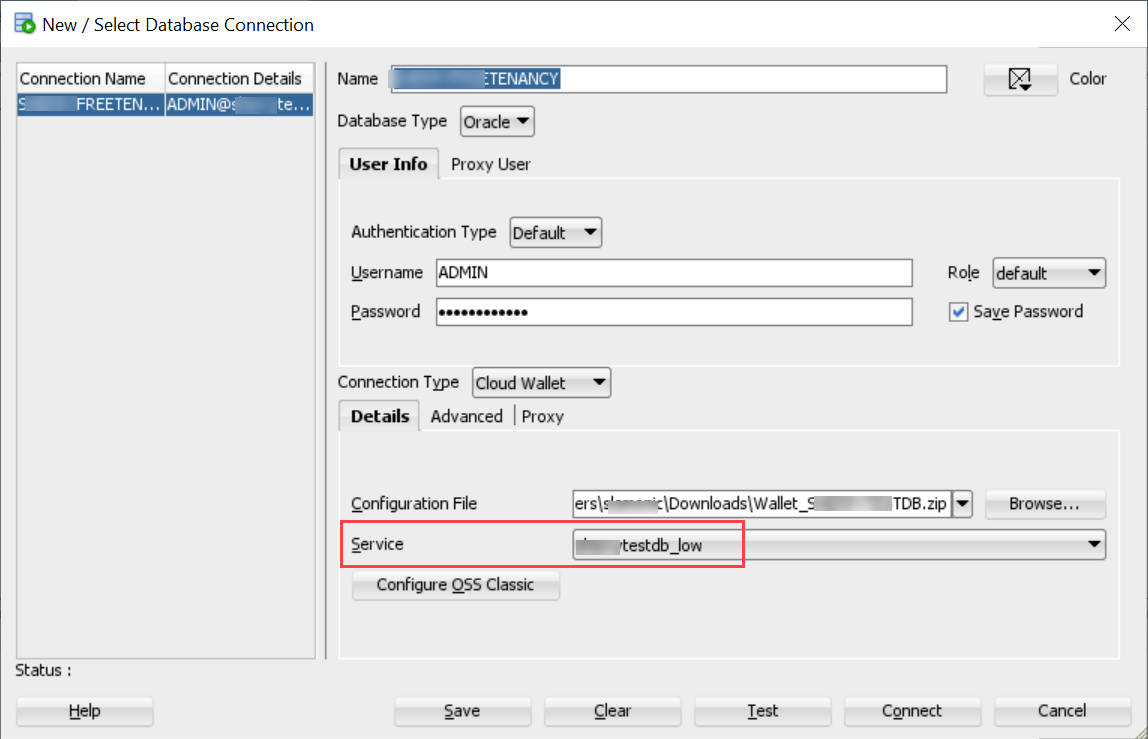Click the Connection Name column header
Screen dimensions: 1148x739
[x=91, y=78]
